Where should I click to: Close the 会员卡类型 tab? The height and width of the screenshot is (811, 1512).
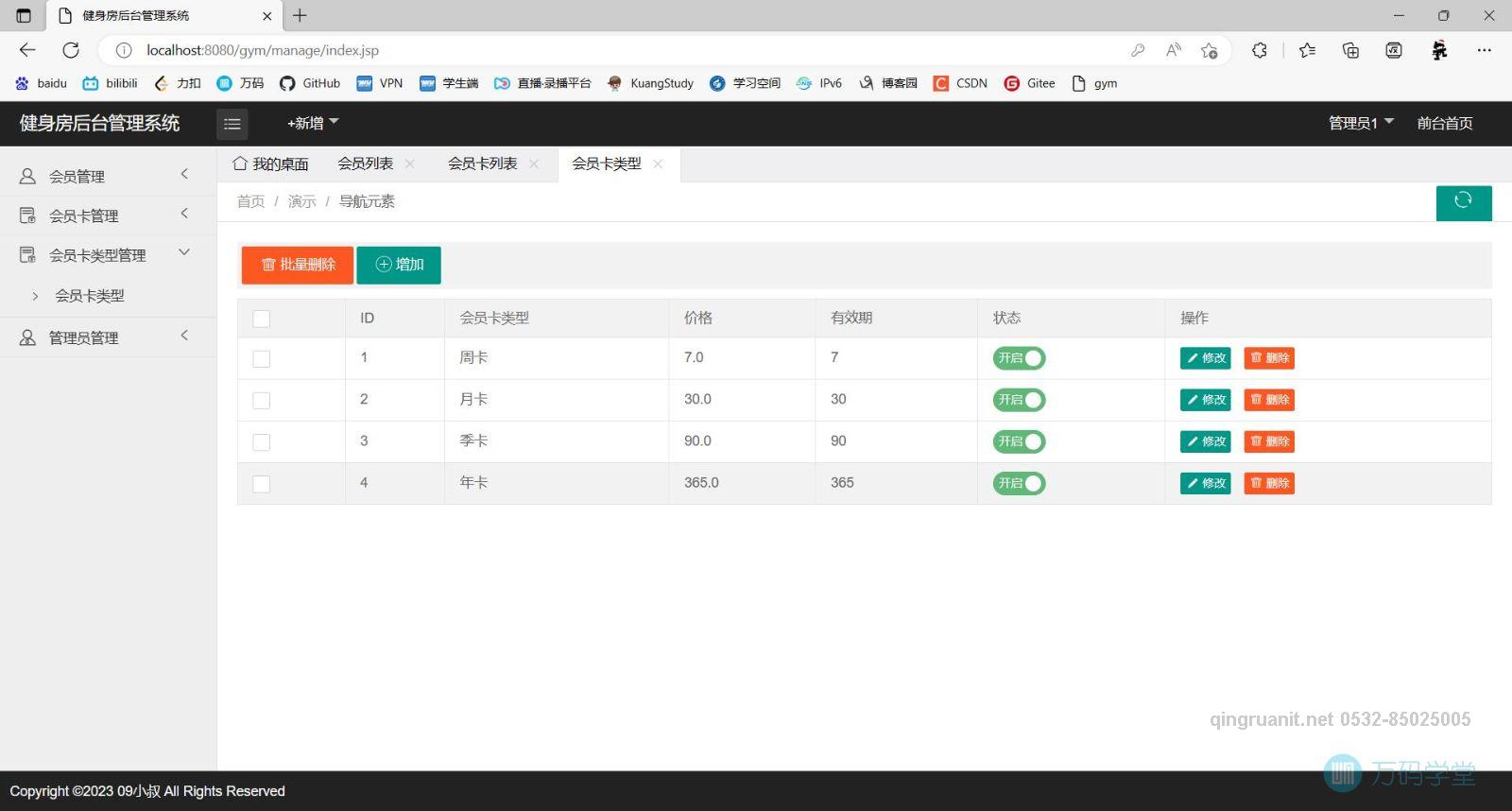click(x=658, y=164)
